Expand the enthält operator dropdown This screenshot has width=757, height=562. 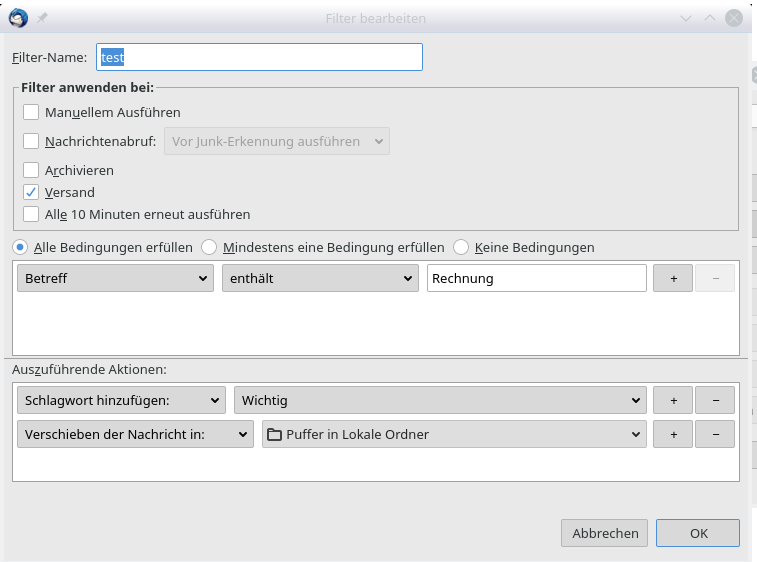pos(319,279)
